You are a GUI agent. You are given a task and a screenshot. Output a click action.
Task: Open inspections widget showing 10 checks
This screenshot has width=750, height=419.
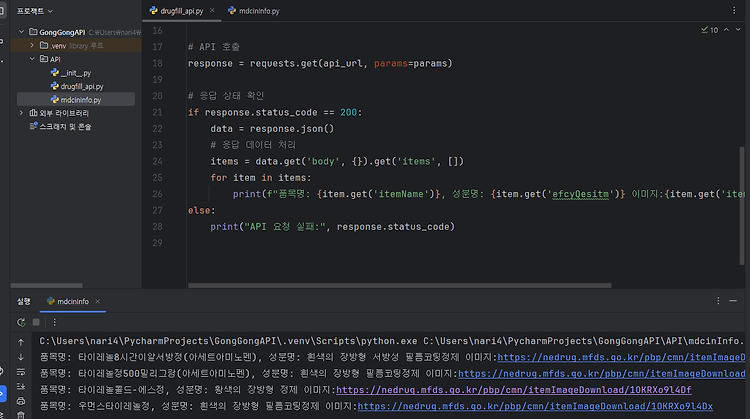tap(709, 30)
